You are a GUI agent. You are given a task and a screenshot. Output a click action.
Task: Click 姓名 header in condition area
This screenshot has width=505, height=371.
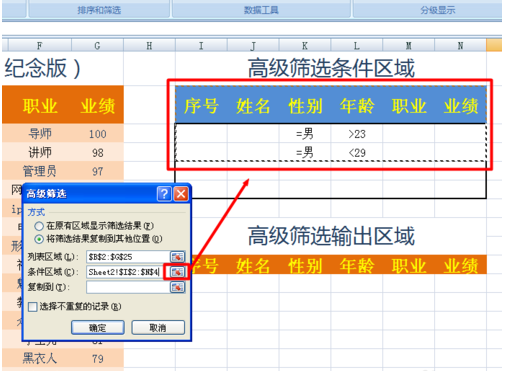pyautogui.click(x=253, y=106)
